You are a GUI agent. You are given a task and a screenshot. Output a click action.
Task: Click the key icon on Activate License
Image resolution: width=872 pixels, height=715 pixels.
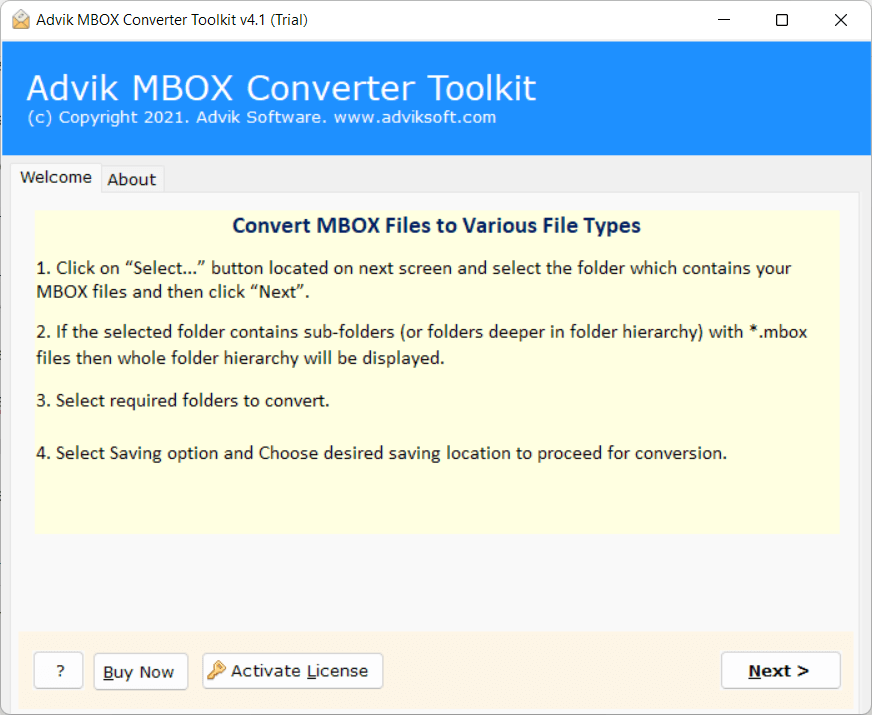coord(216,671)
